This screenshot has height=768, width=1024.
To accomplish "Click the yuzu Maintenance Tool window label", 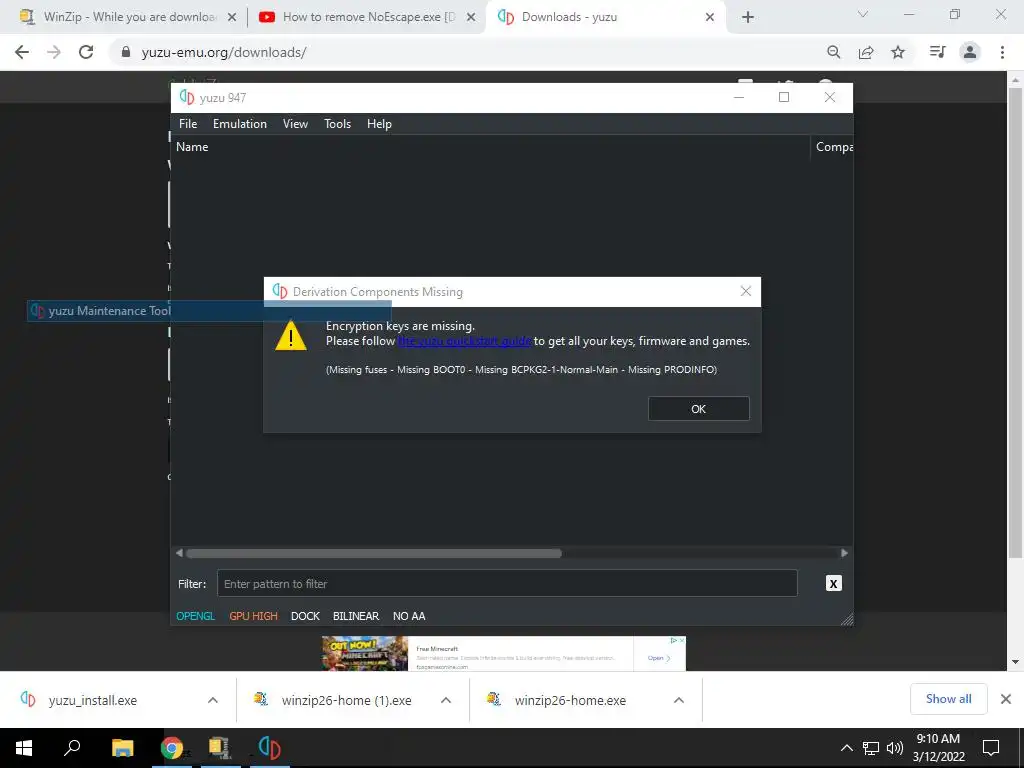I will click(109, 311).
